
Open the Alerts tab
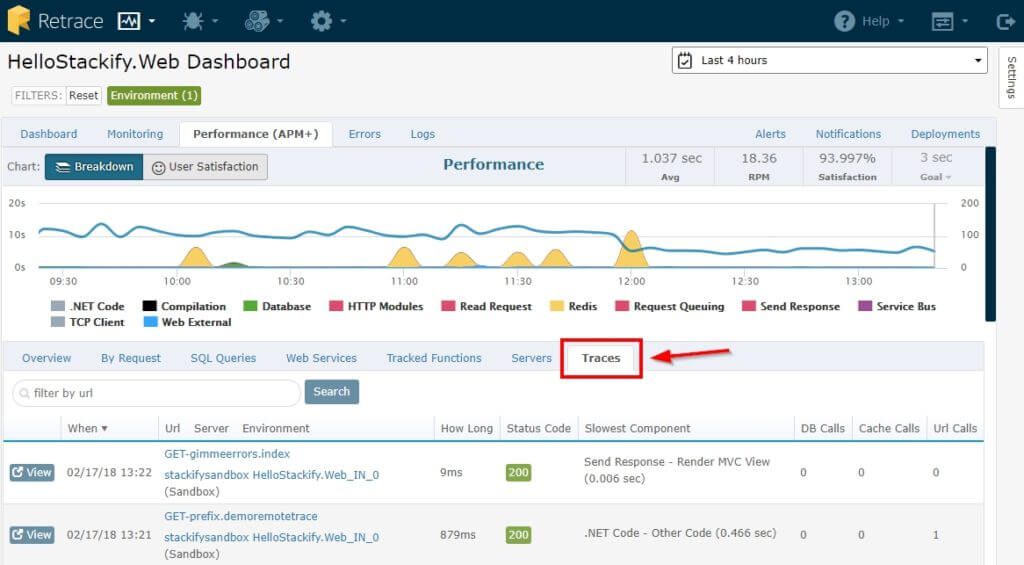click(771, 134)
